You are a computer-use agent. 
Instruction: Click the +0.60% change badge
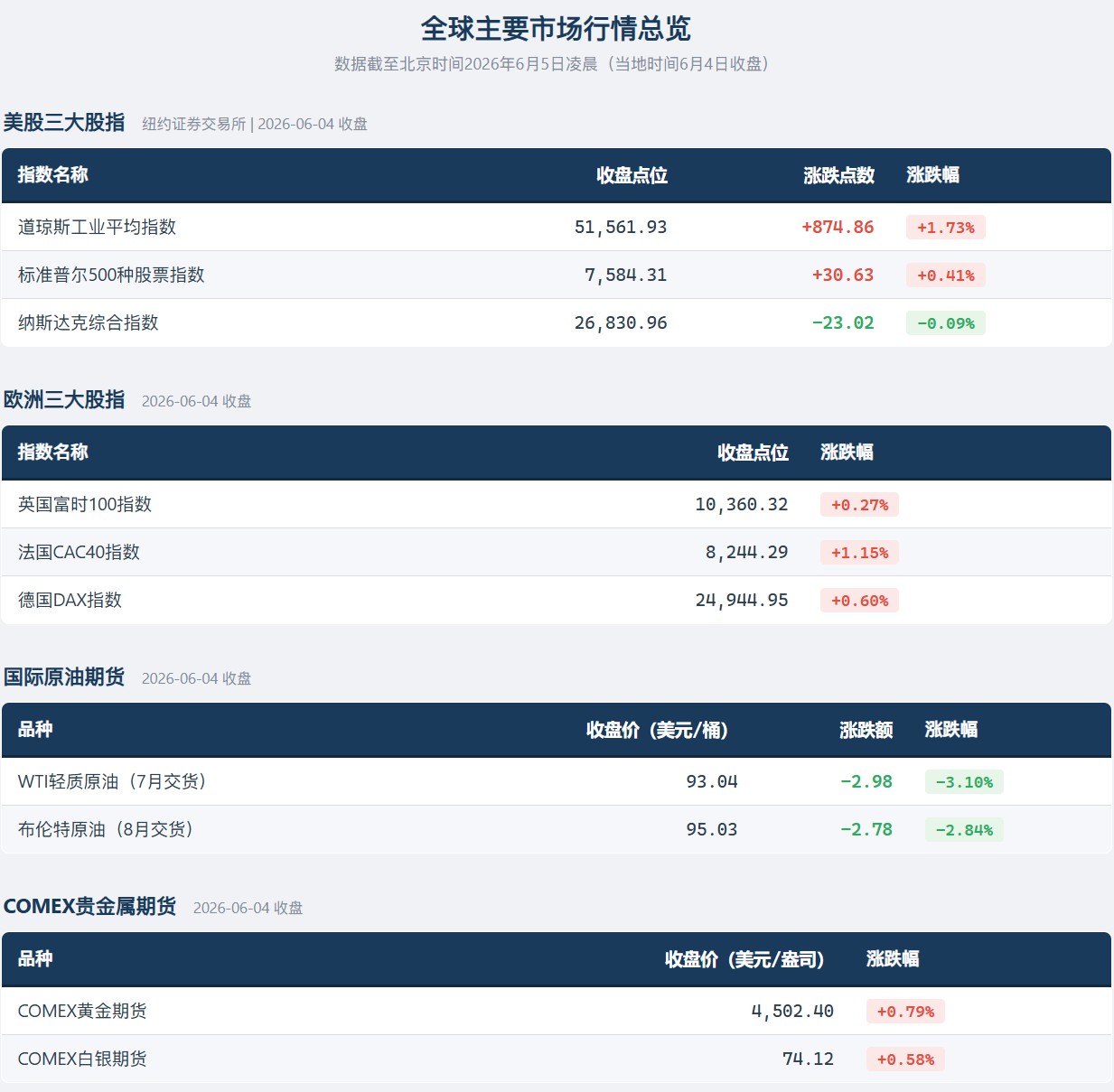point(859,601)
